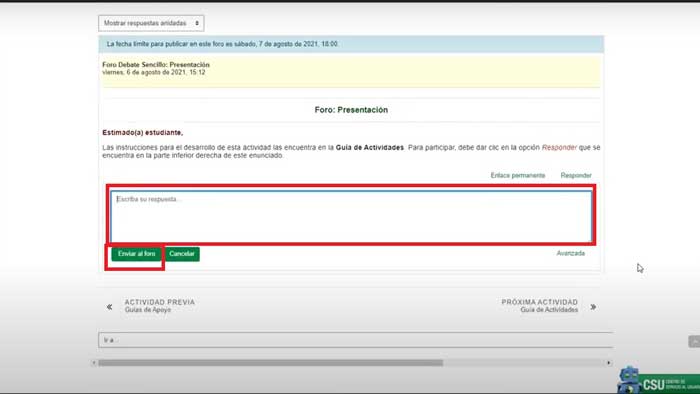Click the right double-chevron next icon
700x394 pixels.
(x=593, y=307)
